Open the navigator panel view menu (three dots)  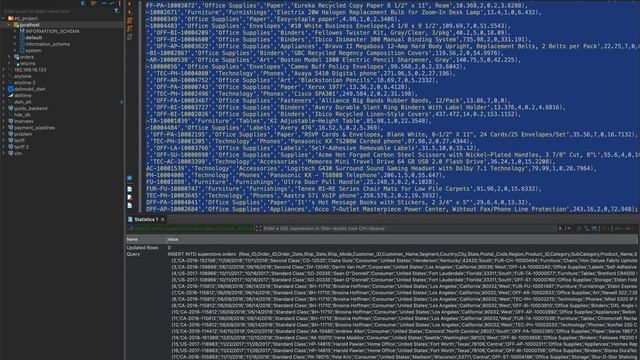119,3
